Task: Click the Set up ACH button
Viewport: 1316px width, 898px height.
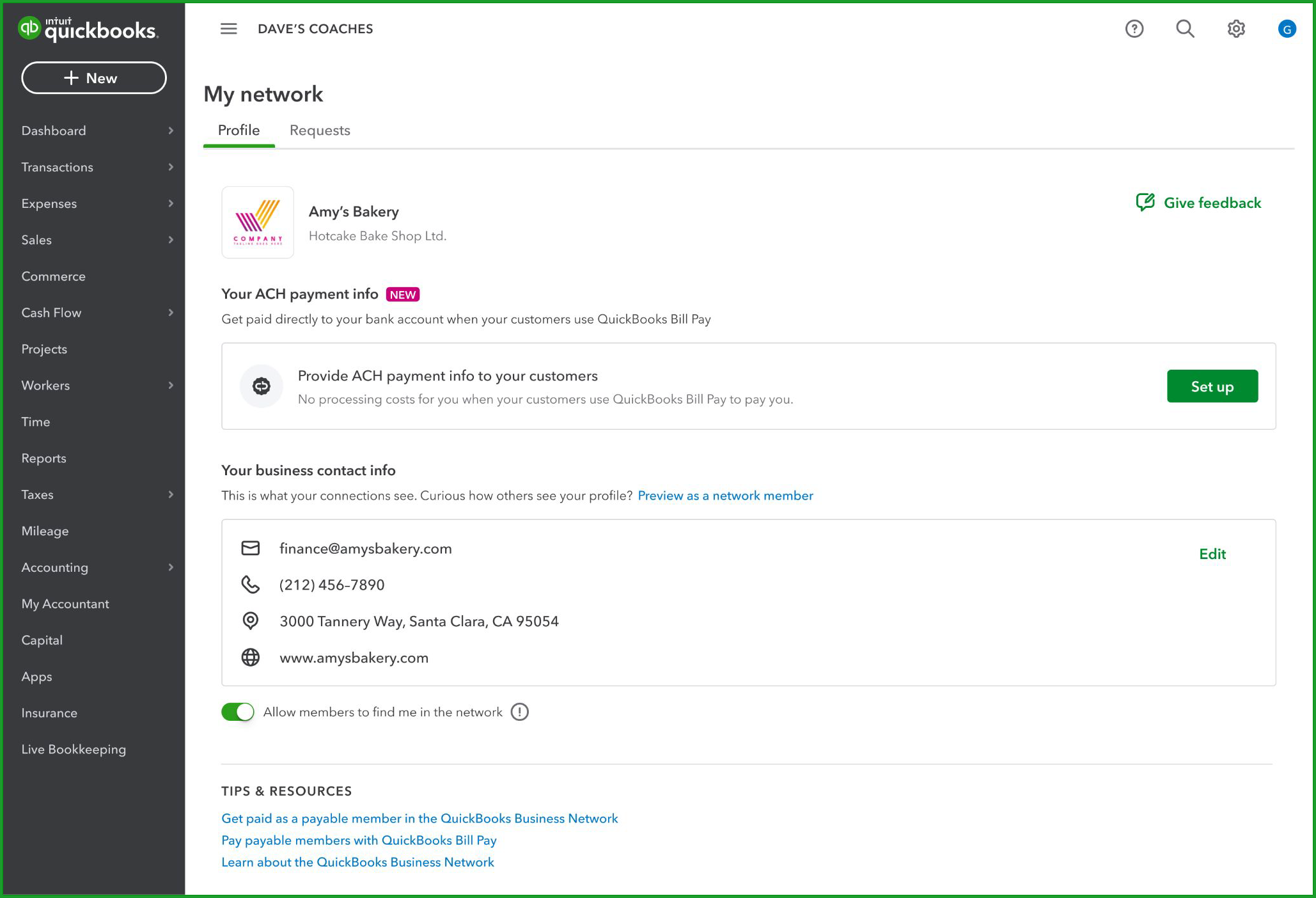Action: 1212,386
